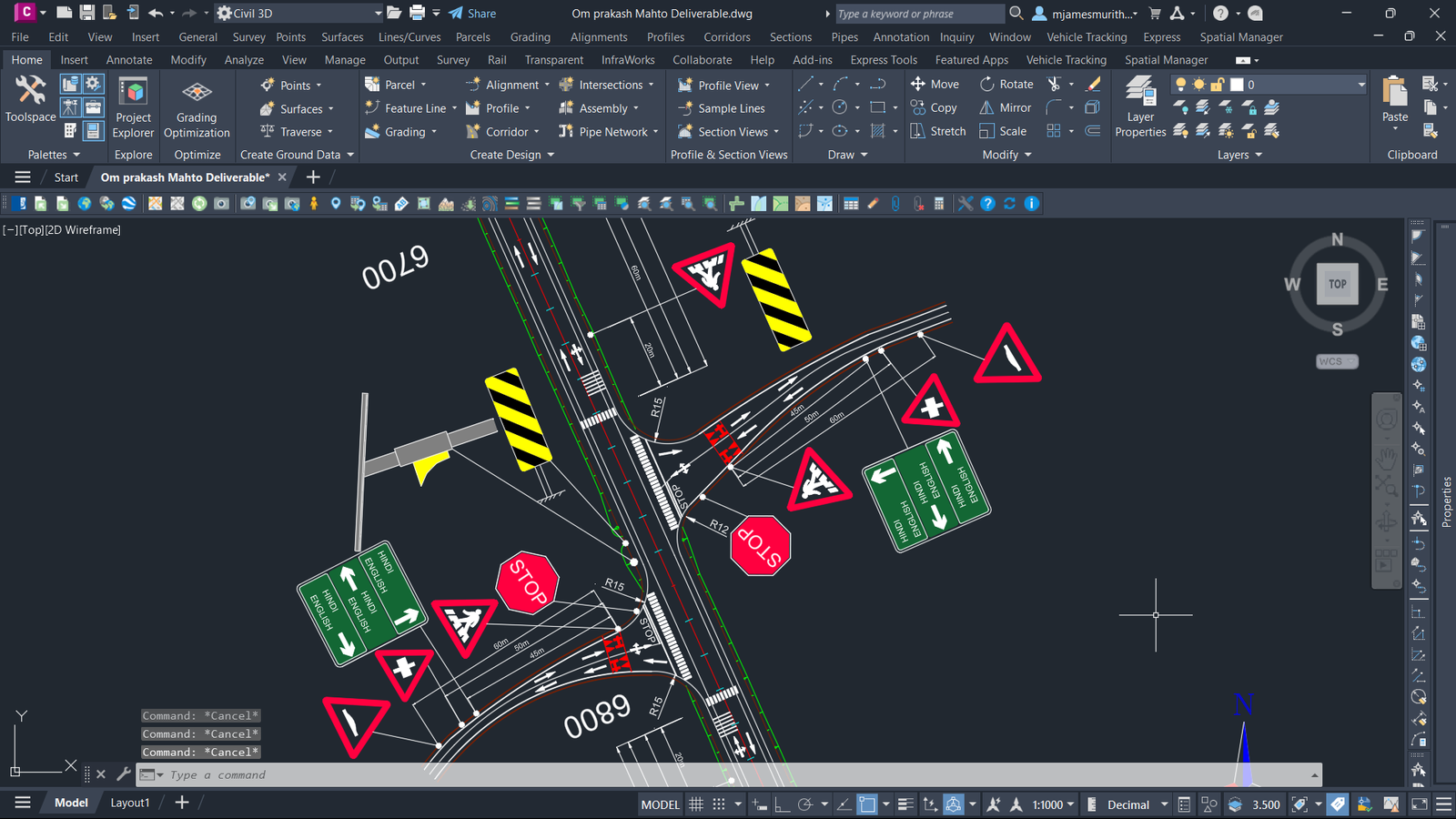The width and height of the screenshot is (1456, 819).
Task: Open Project Explorer
Action: click(134, 107)
